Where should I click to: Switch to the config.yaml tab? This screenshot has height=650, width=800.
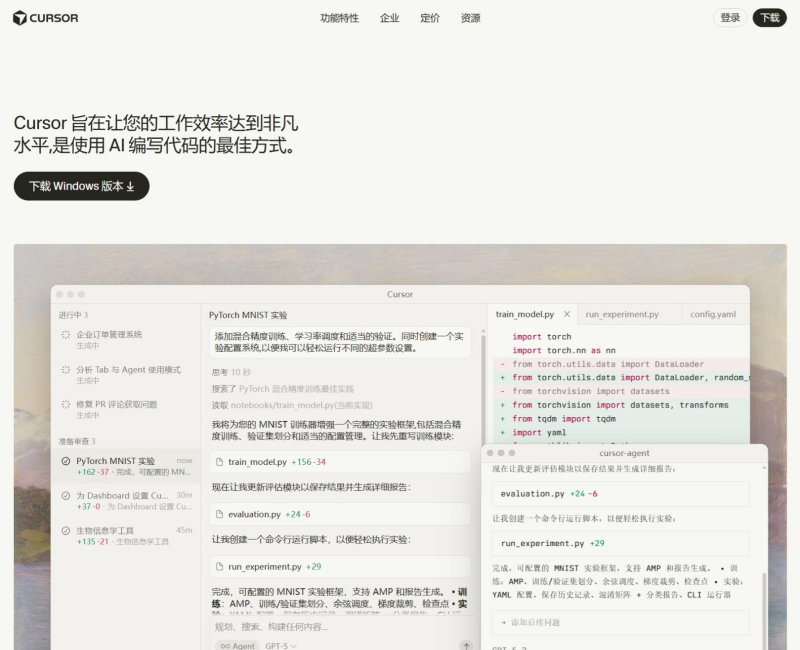coord(713,314)
